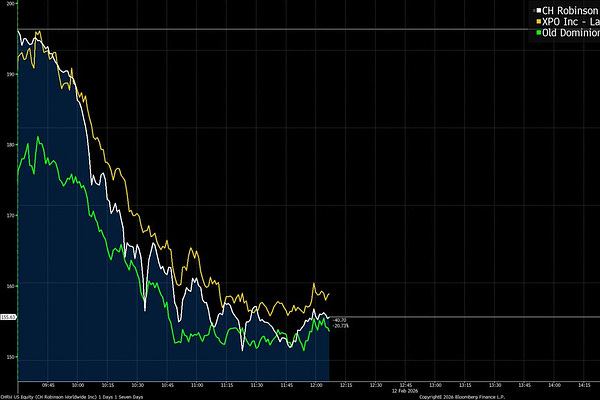Select the CH Robinson legend entry
600x400 pixels.
(x=567, y=11)
